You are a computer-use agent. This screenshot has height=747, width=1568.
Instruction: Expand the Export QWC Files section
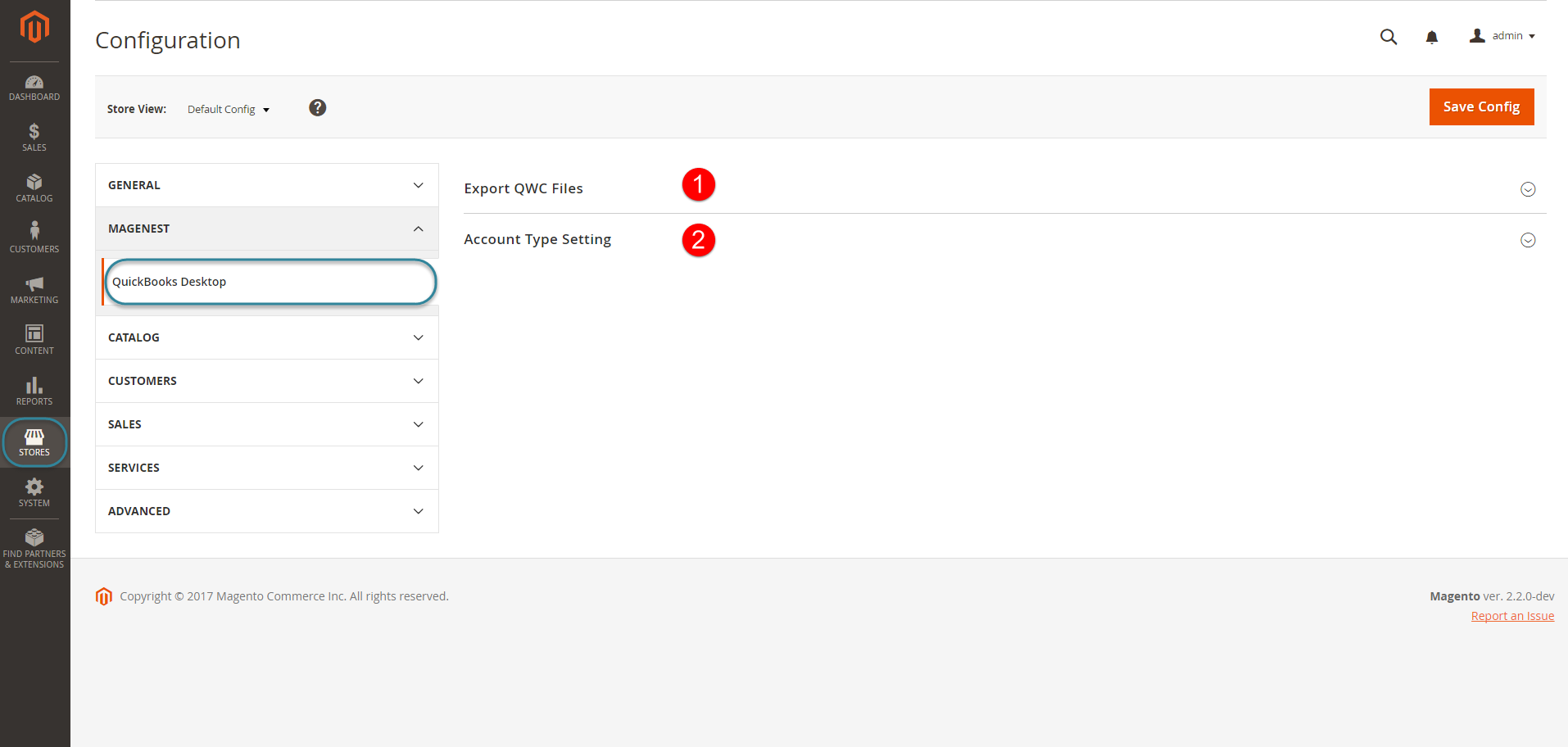pos(1527,189)
